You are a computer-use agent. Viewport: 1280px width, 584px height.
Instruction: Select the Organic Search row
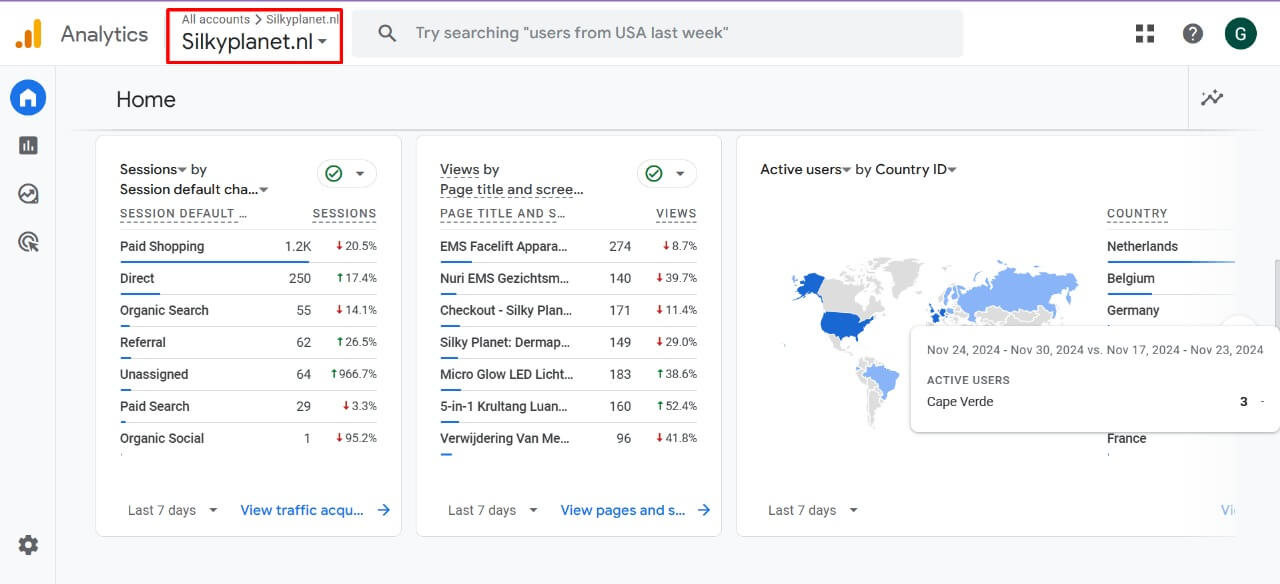[248, 311]
